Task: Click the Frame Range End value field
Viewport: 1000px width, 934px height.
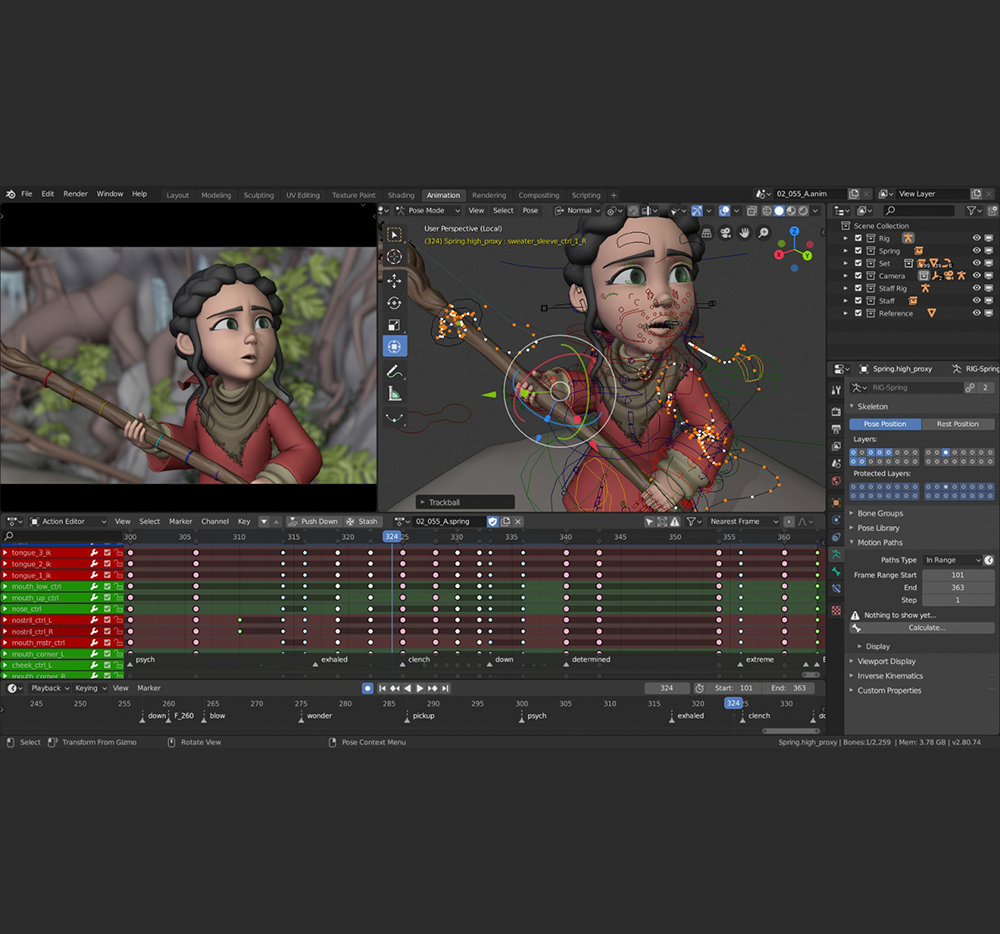Action: (957, 588)
